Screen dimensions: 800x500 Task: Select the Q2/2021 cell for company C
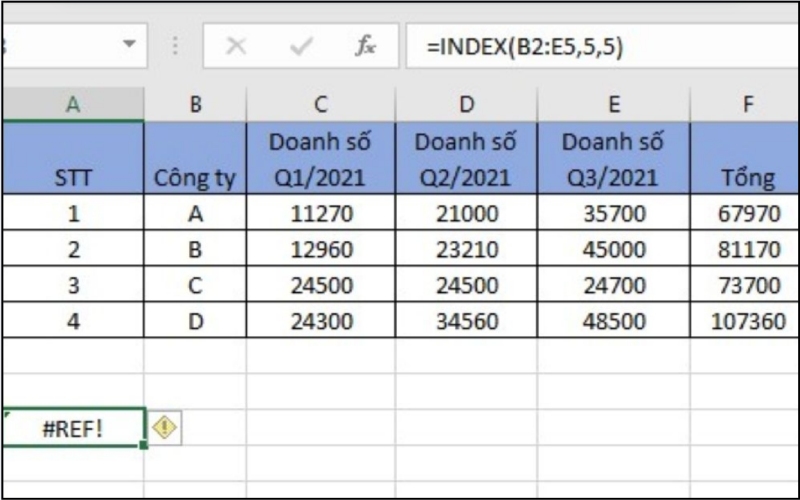point(466,284)
